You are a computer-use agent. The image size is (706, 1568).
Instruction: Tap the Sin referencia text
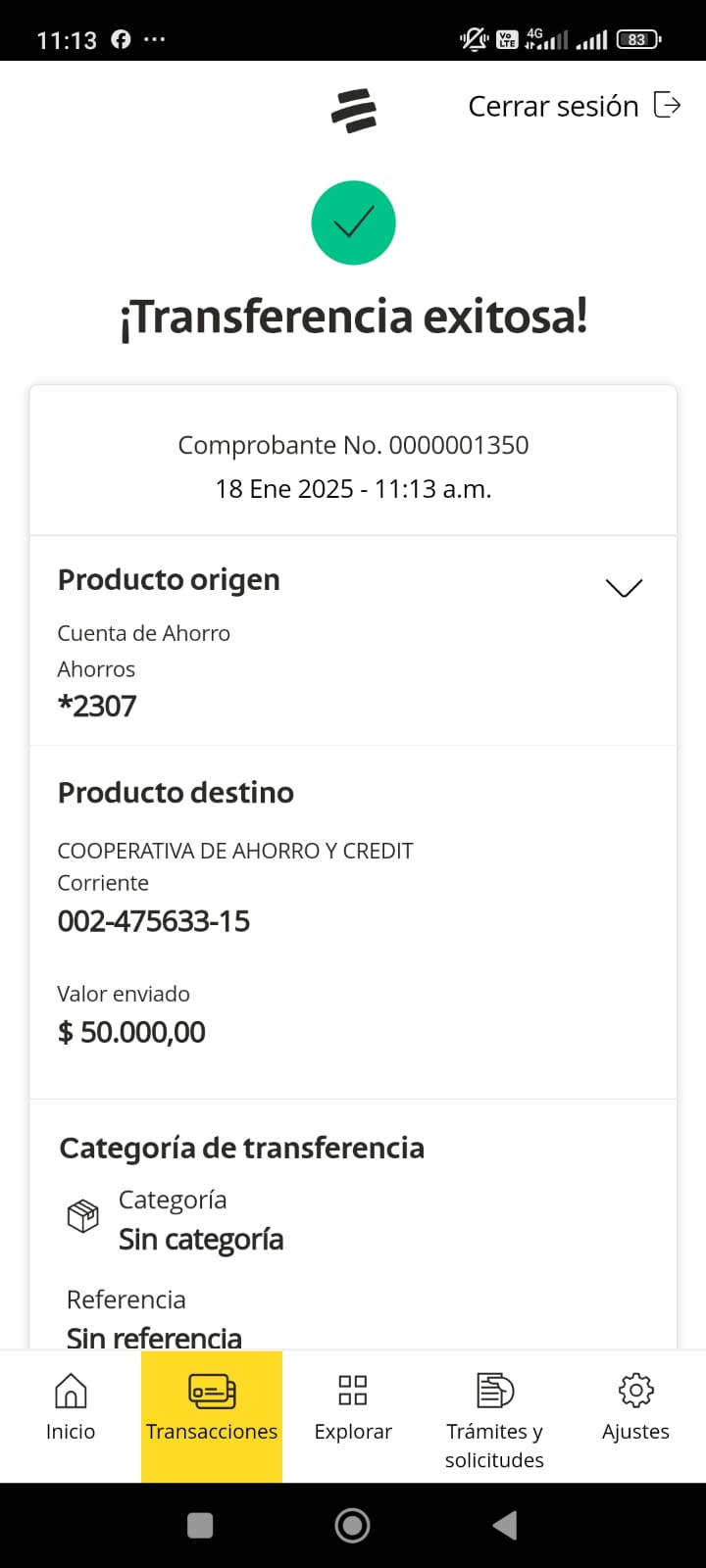154,1337
